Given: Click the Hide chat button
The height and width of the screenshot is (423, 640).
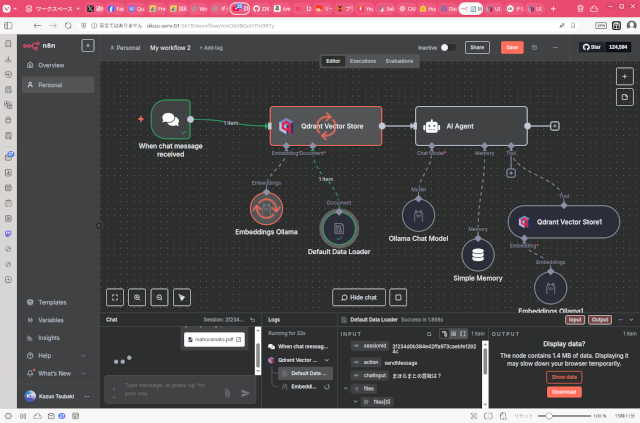Looking at the screenshot, I should click(359, 297).
